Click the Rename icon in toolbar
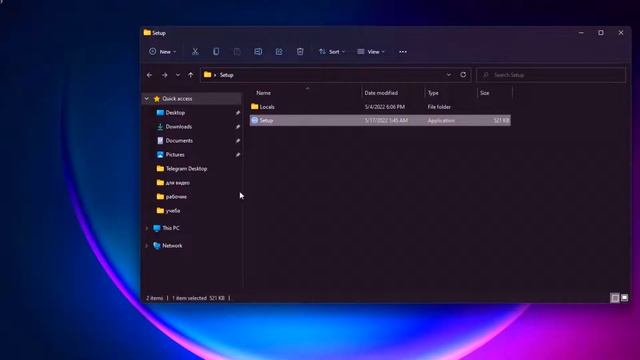The height and width of the screenshot is (360, 640). point(258,51)
